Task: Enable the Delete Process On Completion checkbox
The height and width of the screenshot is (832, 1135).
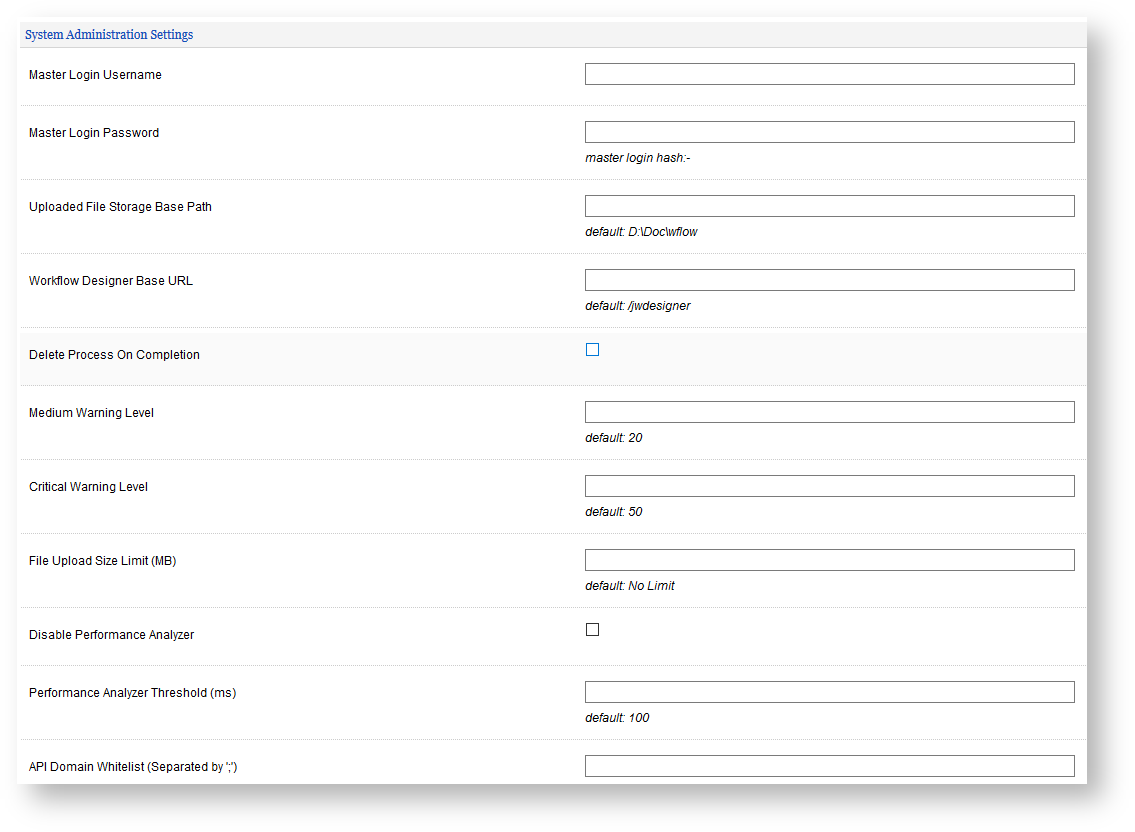Action: tap(592, 350)
